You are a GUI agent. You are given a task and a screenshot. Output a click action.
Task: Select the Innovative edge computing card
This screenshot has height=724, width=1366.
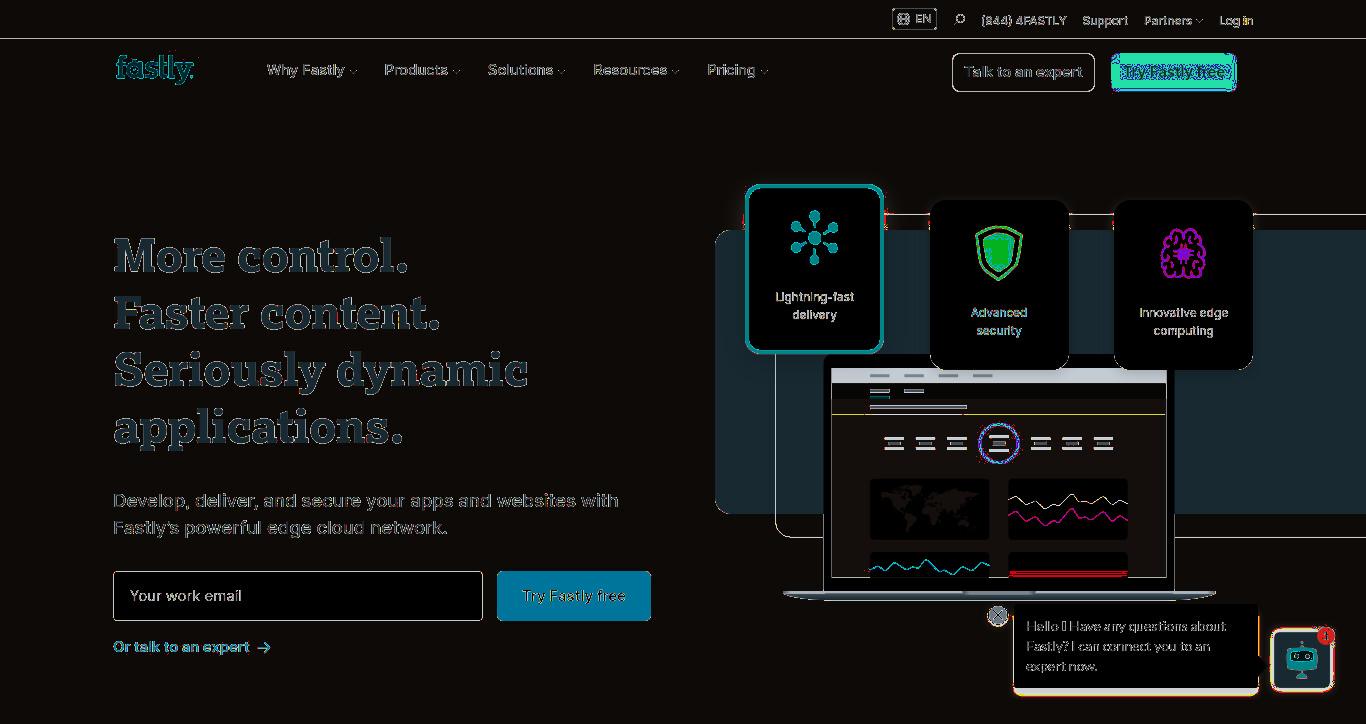tap(1183, 285)
